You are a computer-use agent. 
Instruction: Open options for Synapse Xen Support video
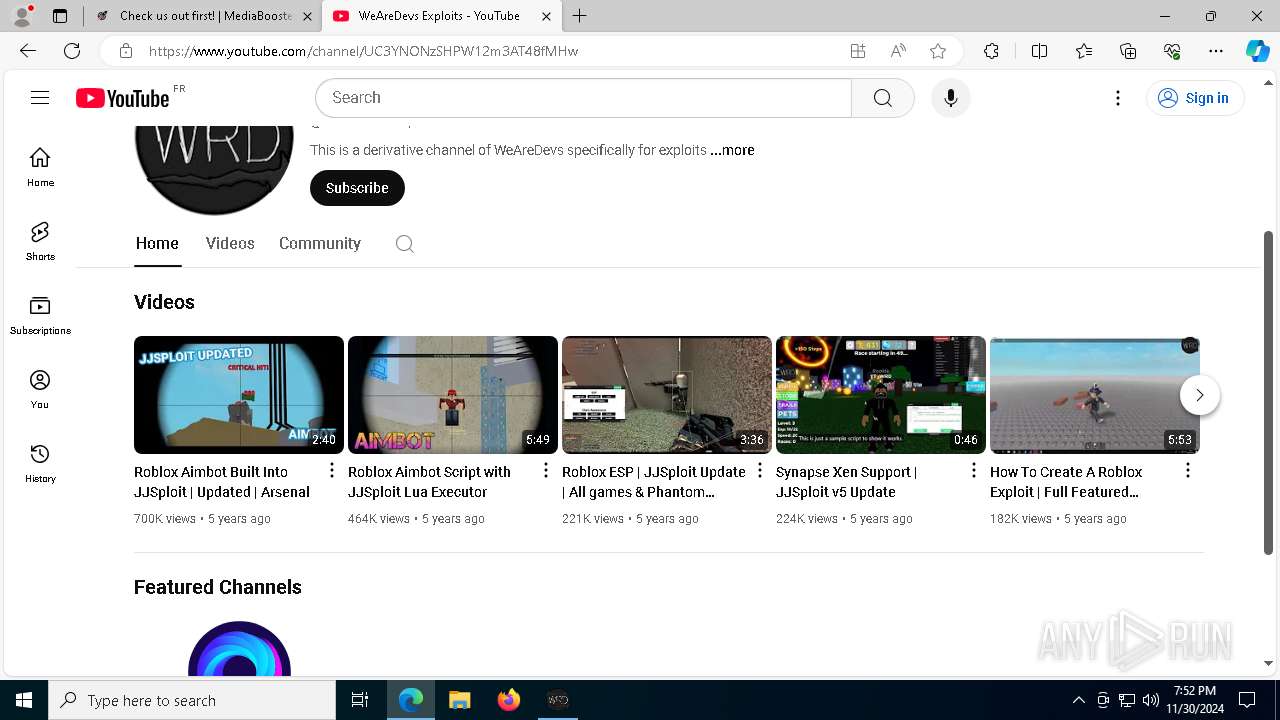point(974,470)
